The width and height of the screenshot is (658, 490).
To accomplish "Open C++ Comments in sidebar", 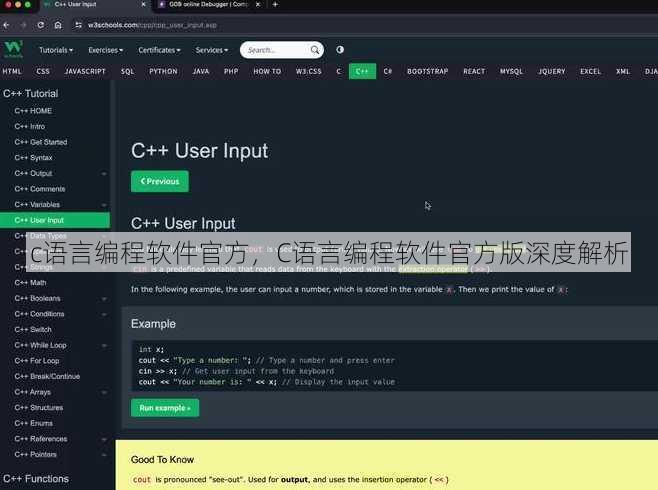I will pyautogui.click(x=39, y=189).
